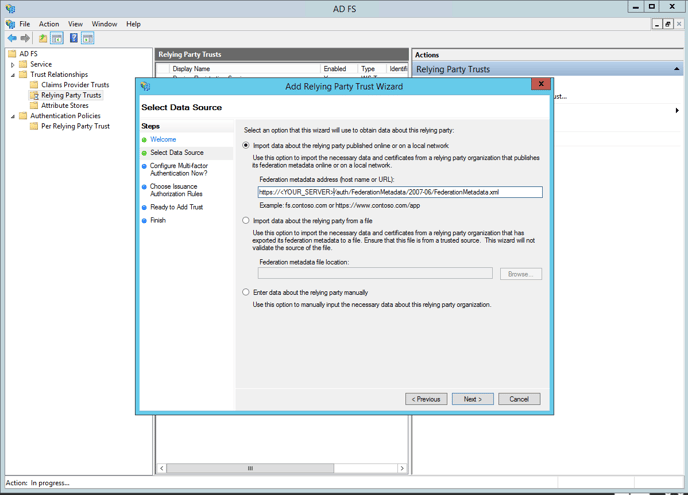The width and height of the screenshot is (688, 495).
Task: Click the Choose Issuance Authorization Rules step
Action: pos(176,190)
